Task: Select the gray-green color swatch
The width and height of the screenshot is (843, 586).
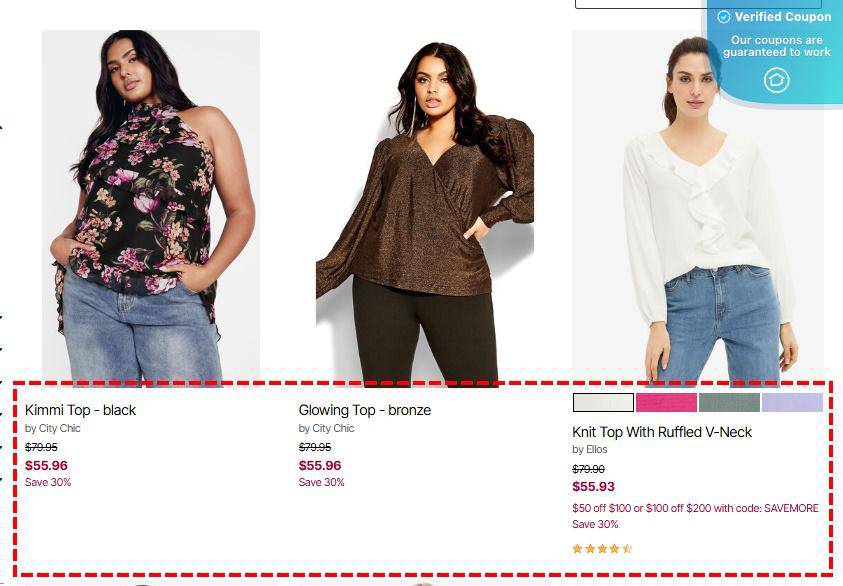Action: (x=729, y=402)
